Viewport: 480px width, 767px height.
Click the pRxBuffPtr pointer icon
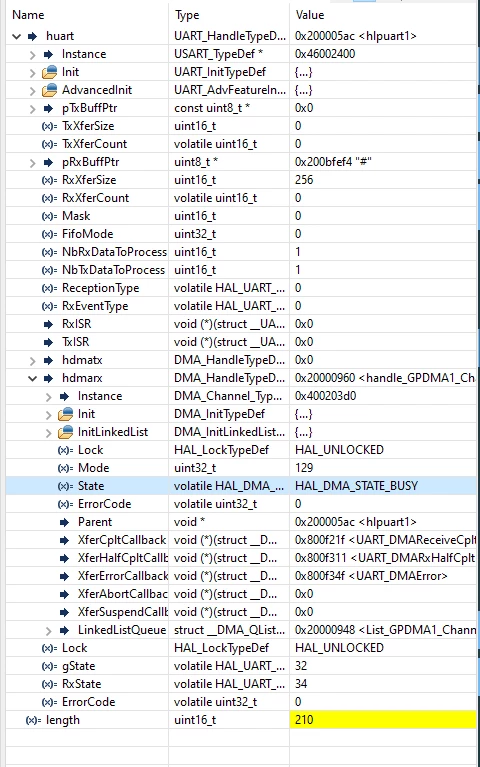[48, 162]
